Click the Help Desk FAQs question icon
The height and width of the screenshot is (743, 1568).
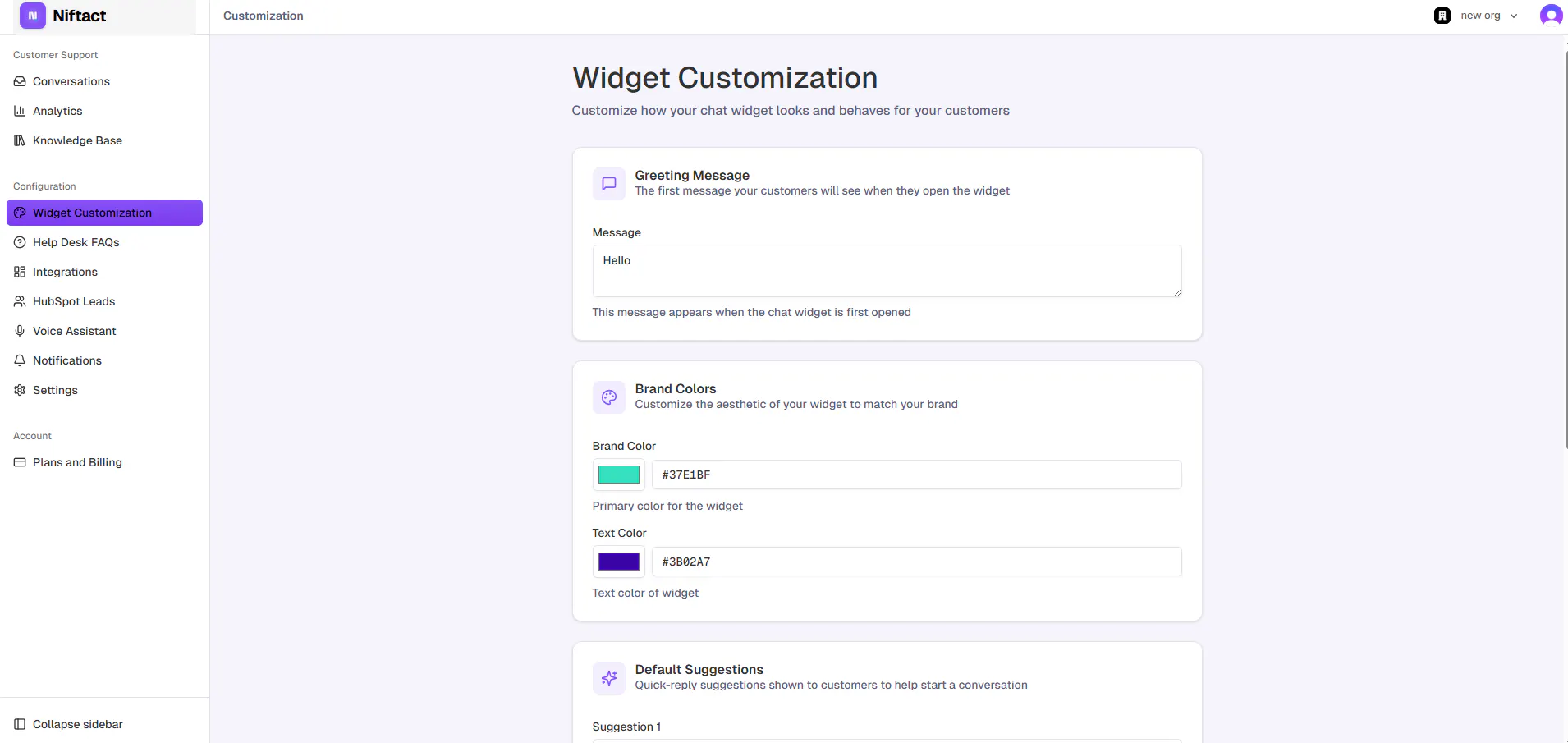[x=20, y=242]
